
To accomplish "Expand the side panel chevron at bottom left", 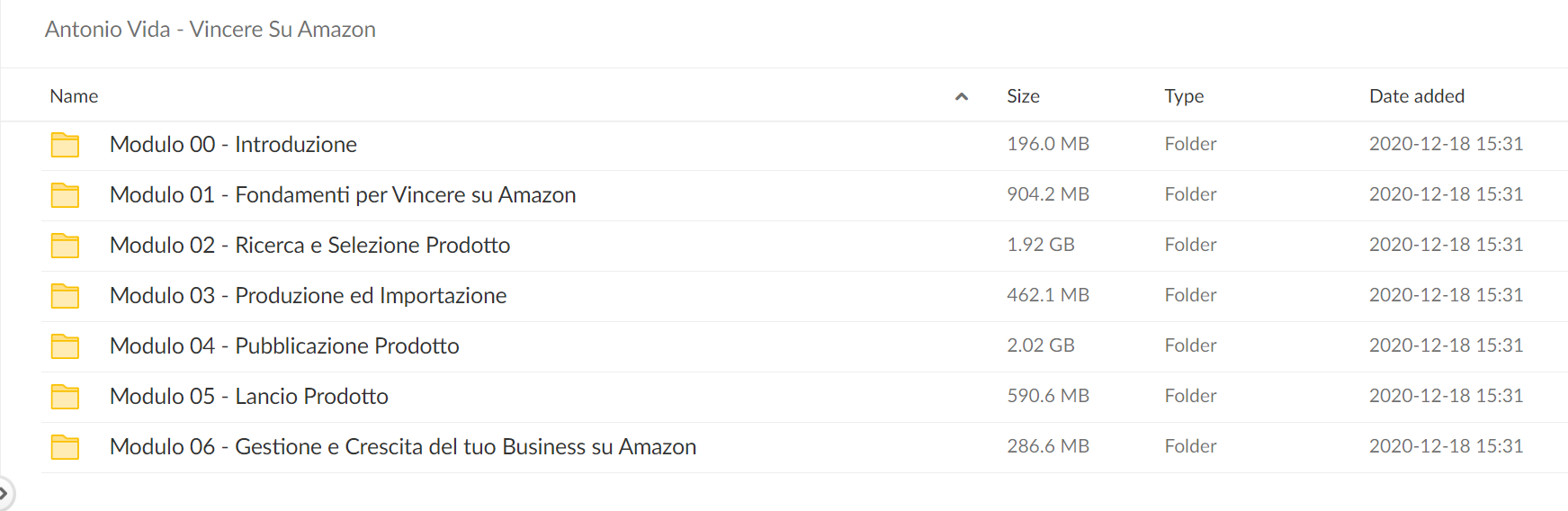I will tap(4, 493).
